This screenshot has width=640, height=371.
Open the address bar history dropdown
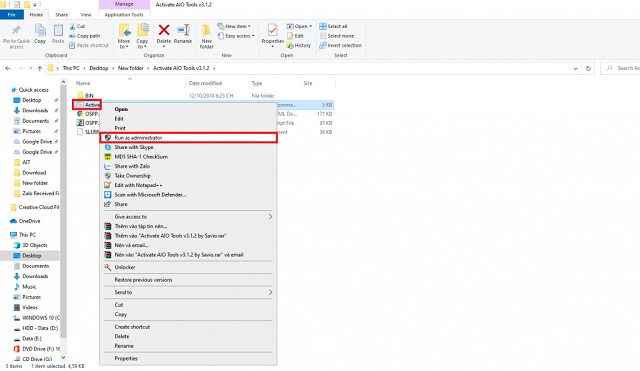[575, 69]
